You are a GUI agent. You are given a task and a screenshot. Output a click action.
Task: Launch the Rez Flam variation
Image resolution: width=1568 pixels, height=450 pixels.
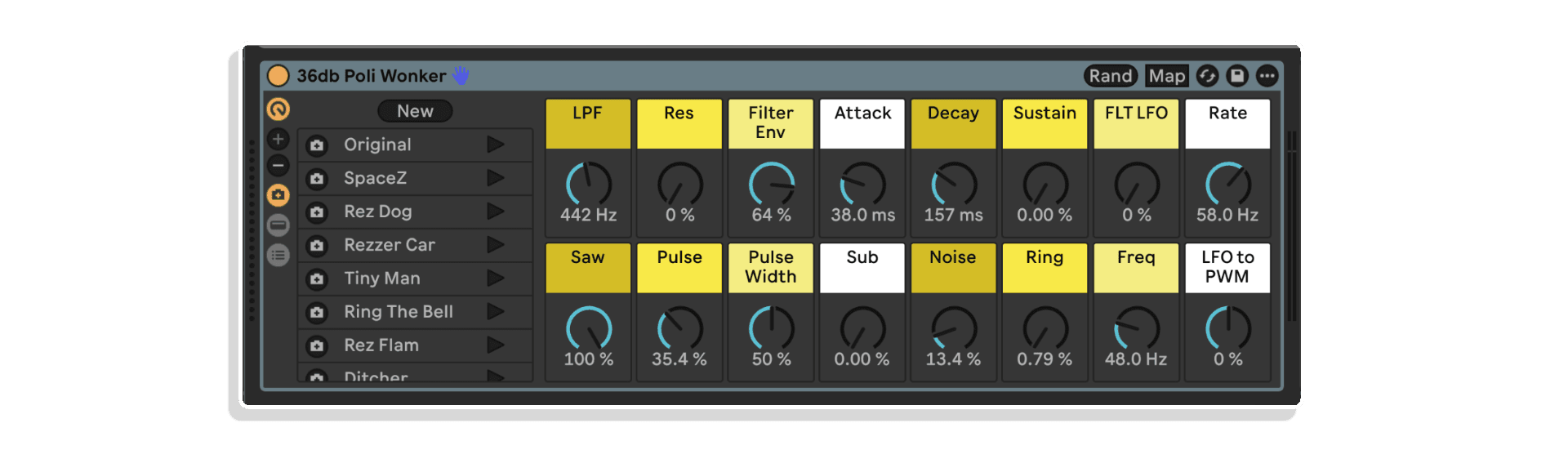click(x=496, y=345)
